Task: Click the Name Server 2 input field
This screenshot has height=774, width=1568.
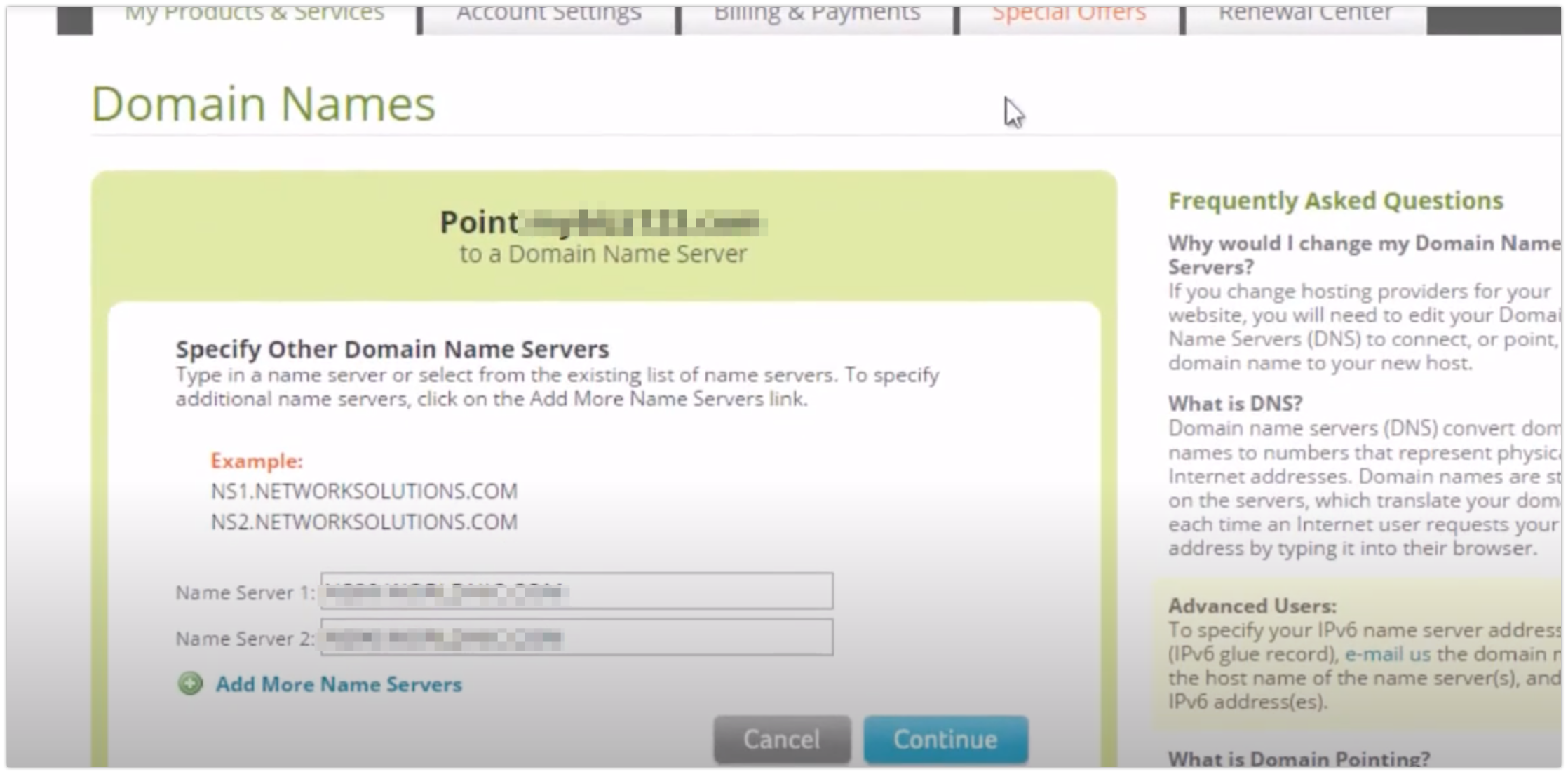Action: [576, 637]
